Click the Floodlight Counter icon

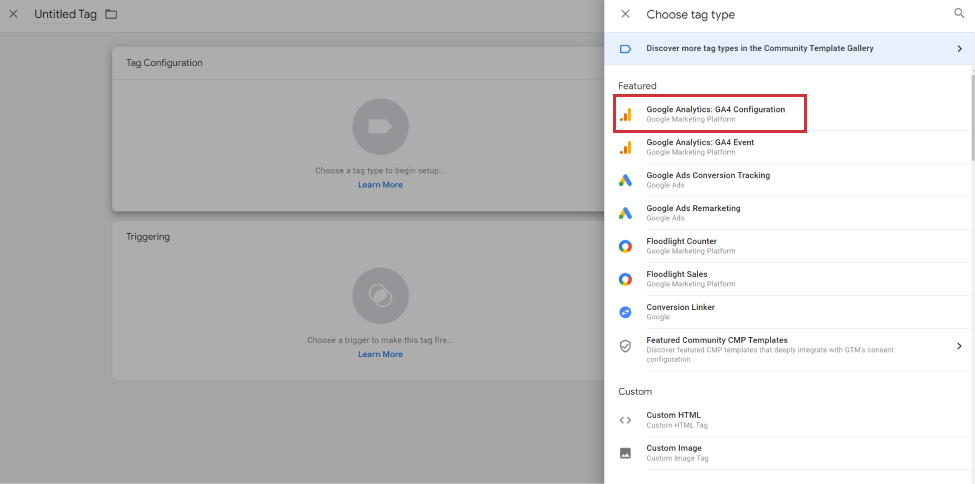626,246
